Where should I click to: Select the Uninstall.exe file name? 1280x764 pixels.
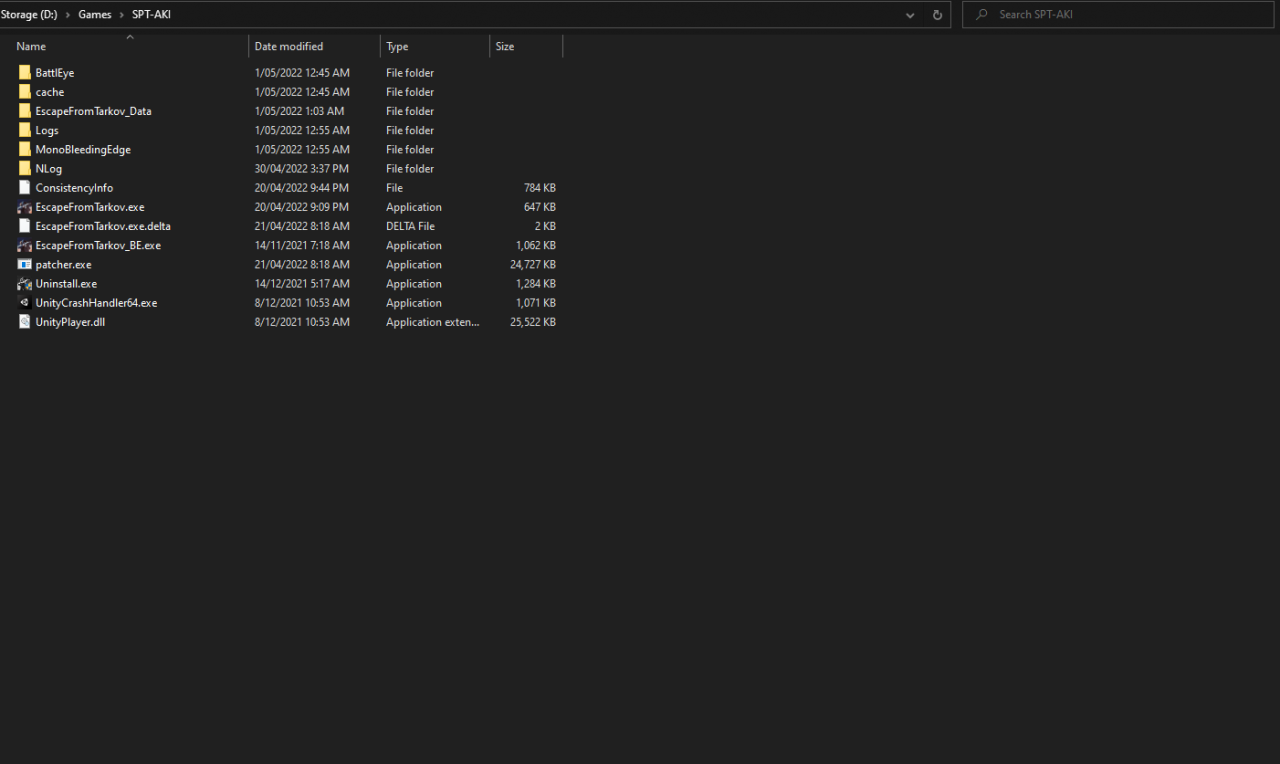point(66,284)
